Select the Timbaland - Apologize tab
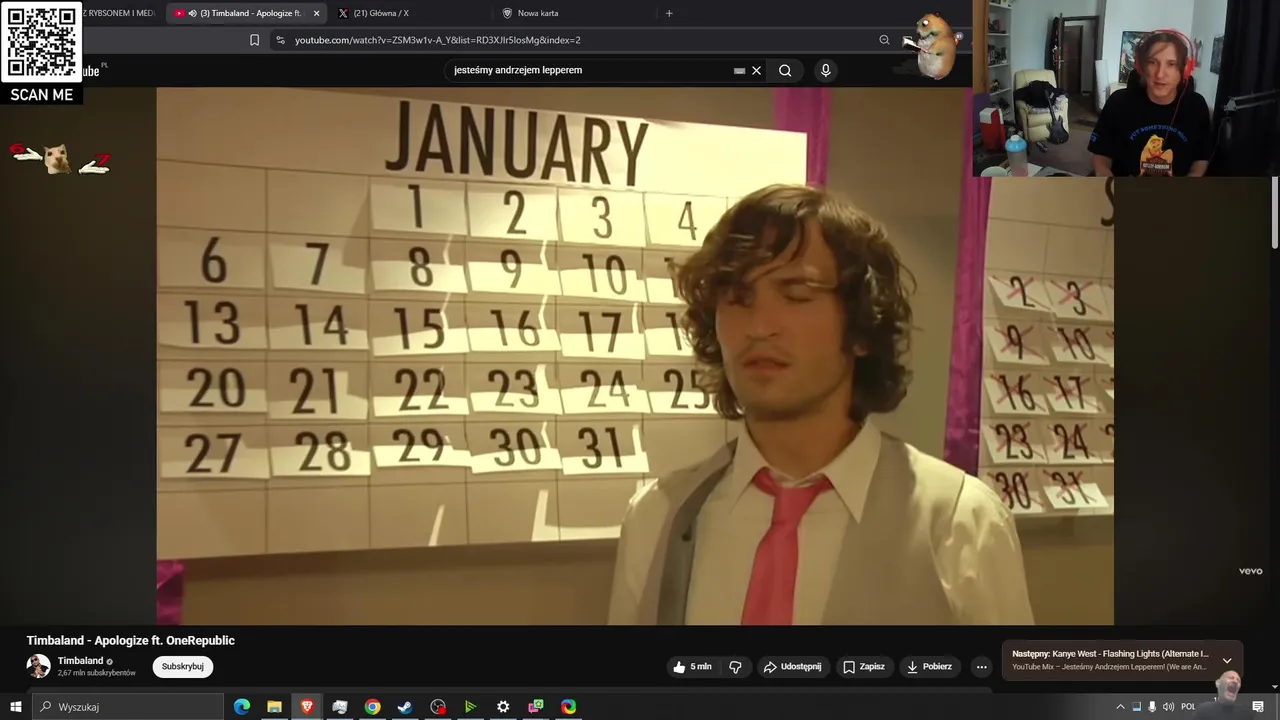1280x720 pixels. [245, 13]
